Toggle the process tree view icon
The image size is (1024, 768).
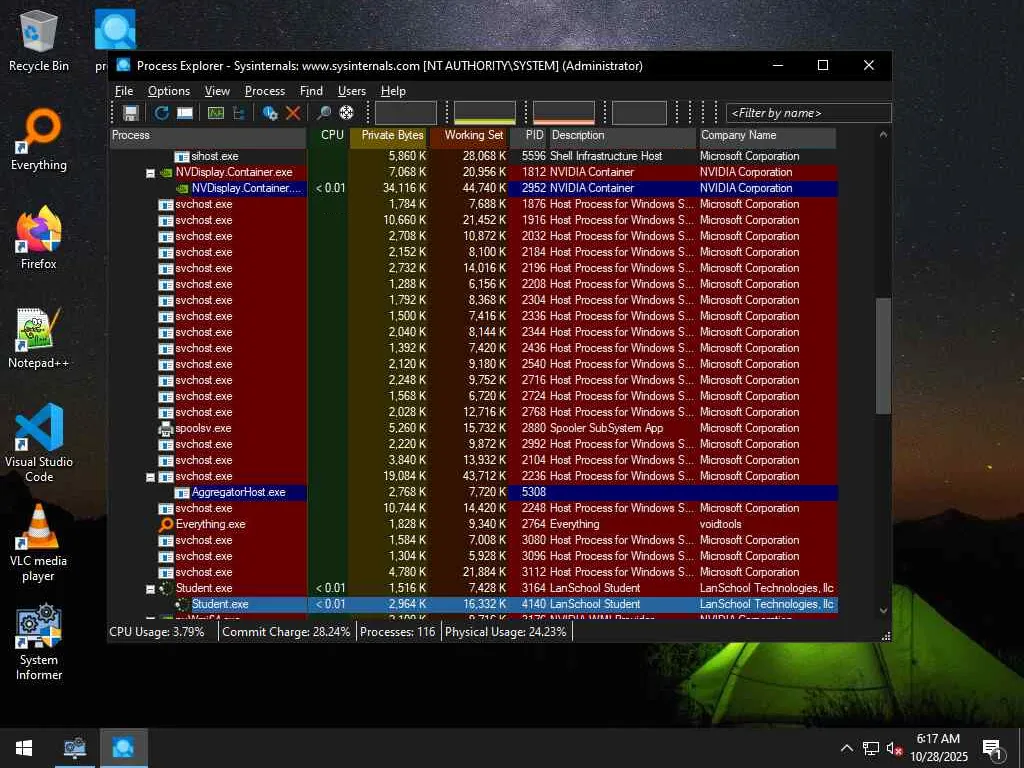click(x=239, y=113)
